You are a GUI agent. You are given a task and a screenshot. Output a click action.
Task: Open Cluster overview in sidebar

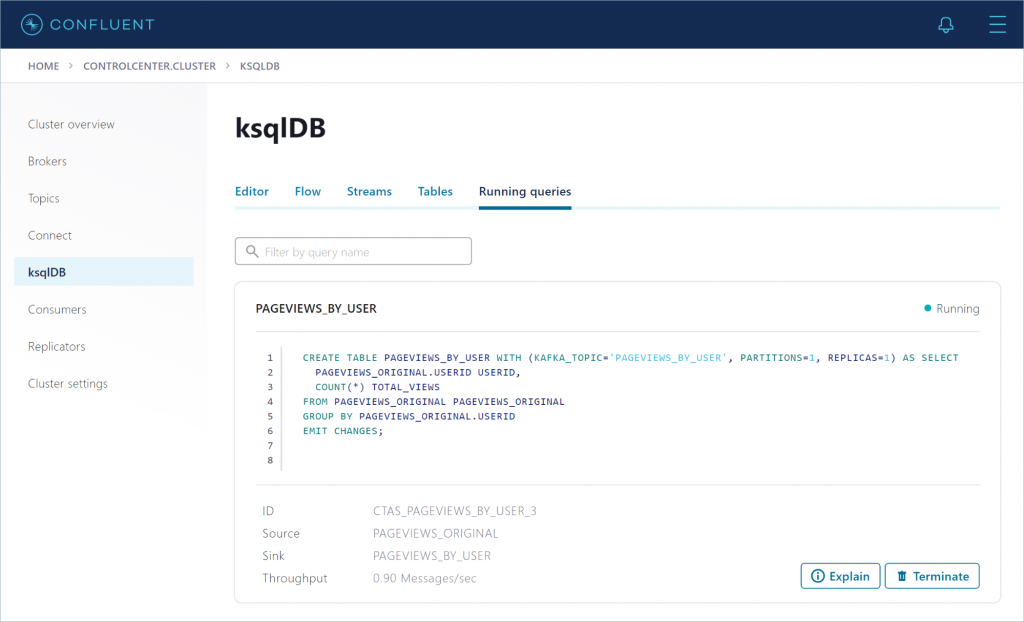[x=71, y=125]
